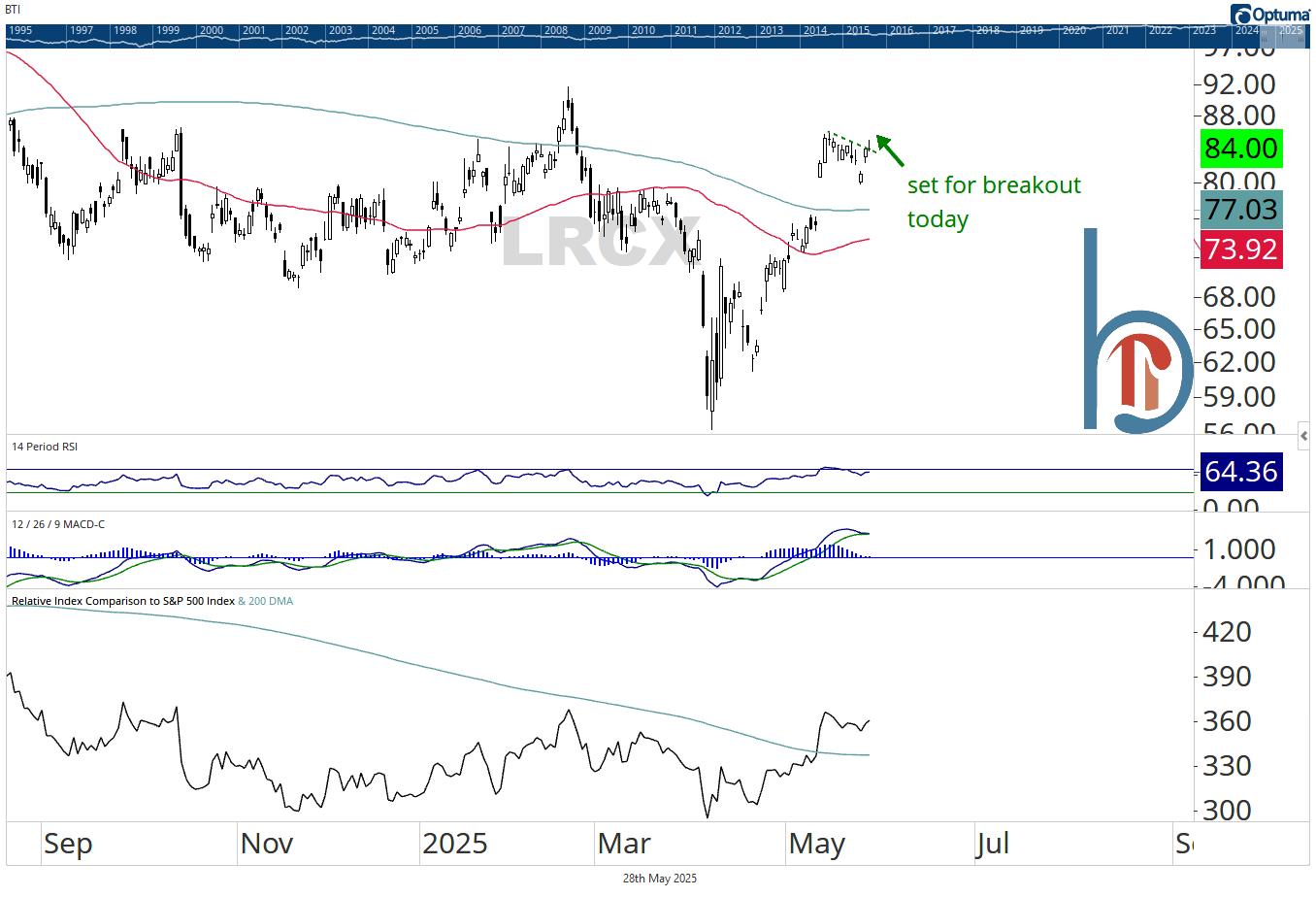Open the 12 / 26 / 9 MACD-C label
The width and height of the screenshot is (1316, 897).
(x=58, y=524)
